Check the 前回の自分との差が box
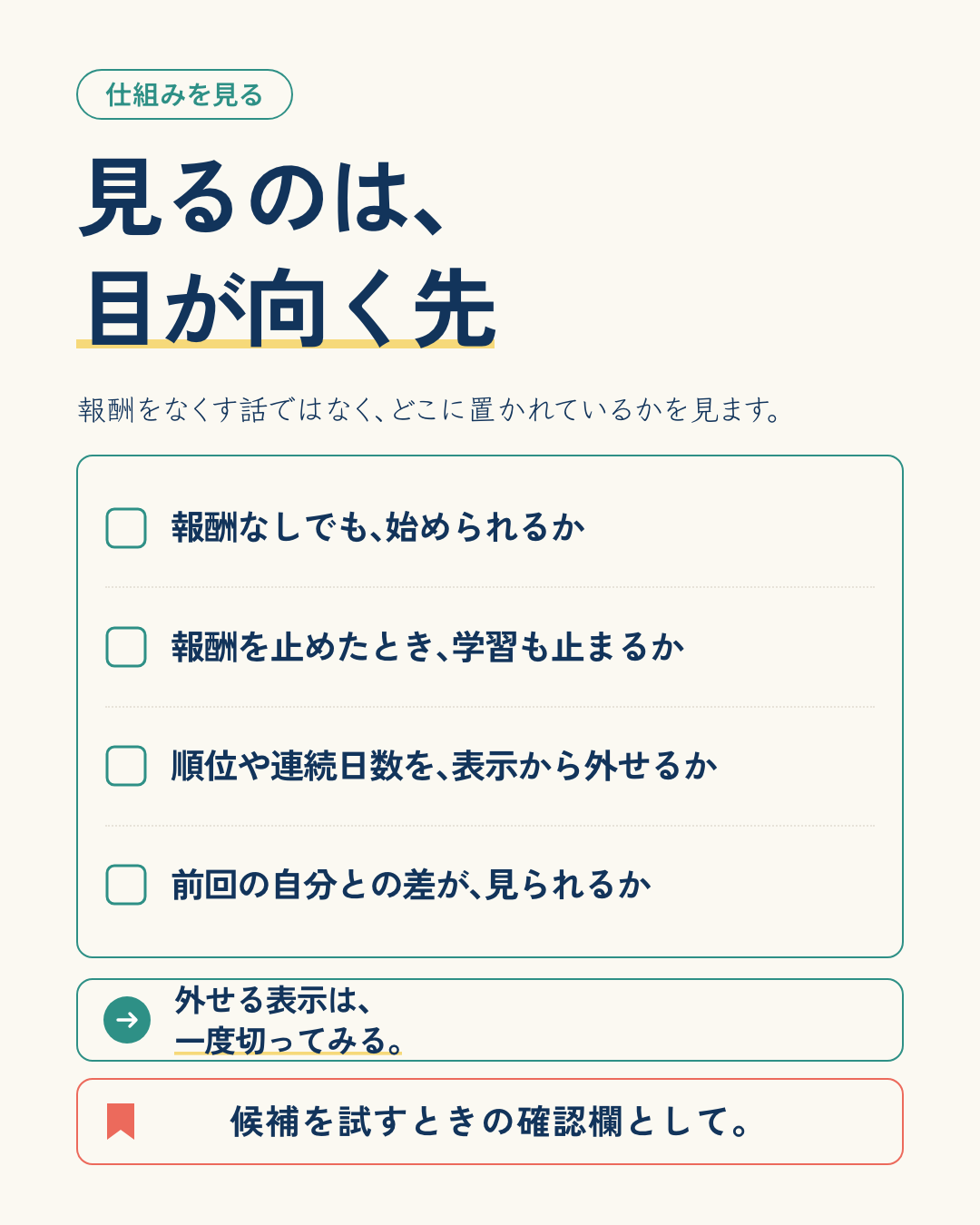This screenshot has height=1225, width=980. click(x=126, y=885)
